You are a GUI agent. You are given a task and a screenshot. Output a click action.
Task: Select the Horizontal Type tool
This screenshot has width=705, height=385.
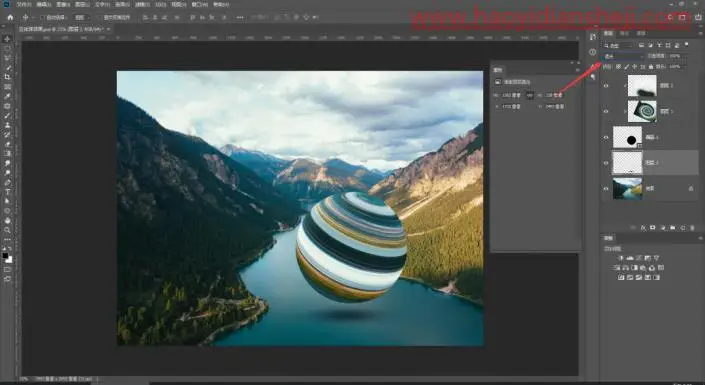point(7,192)
